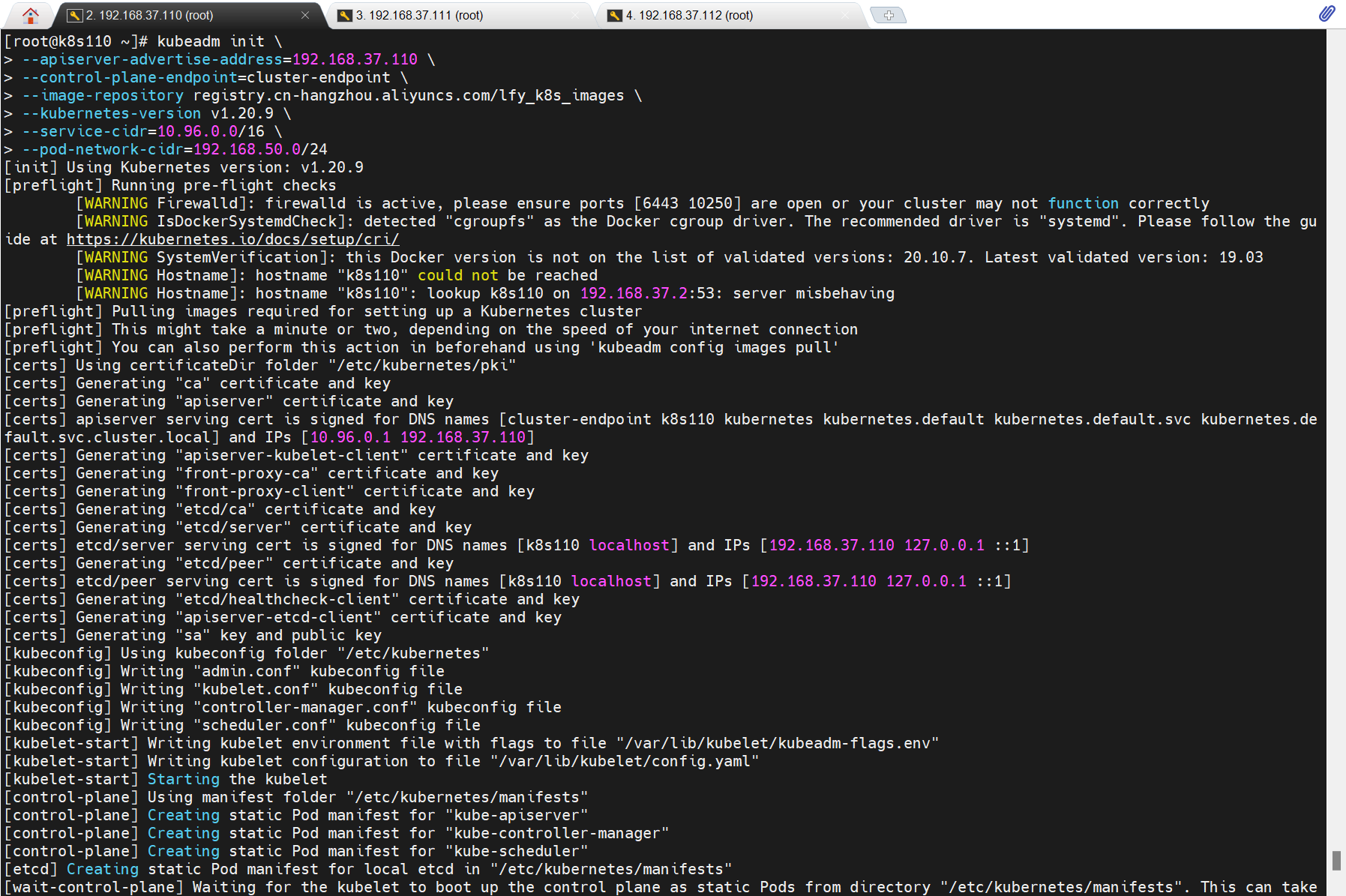The height and width of the screenshot is (896, 1346).
Task: Click 'Starting' in the kubelet-start line
Action: click(184, 779)
